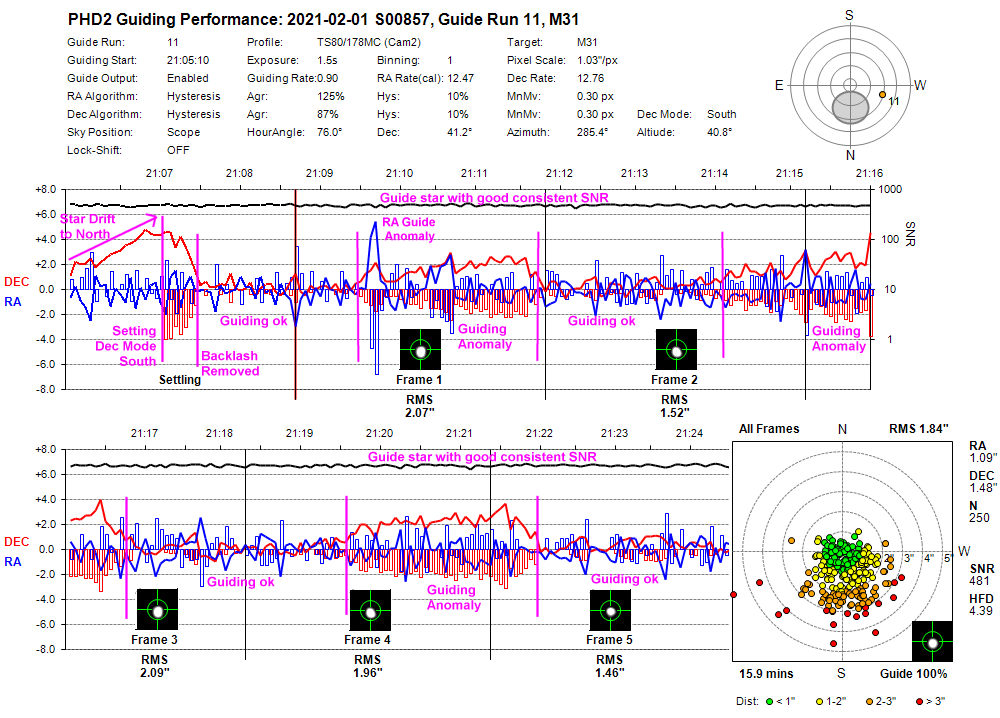
Task: Click the All Frames 'RMS 1.84"' label
Action: [x=919, y=429]
